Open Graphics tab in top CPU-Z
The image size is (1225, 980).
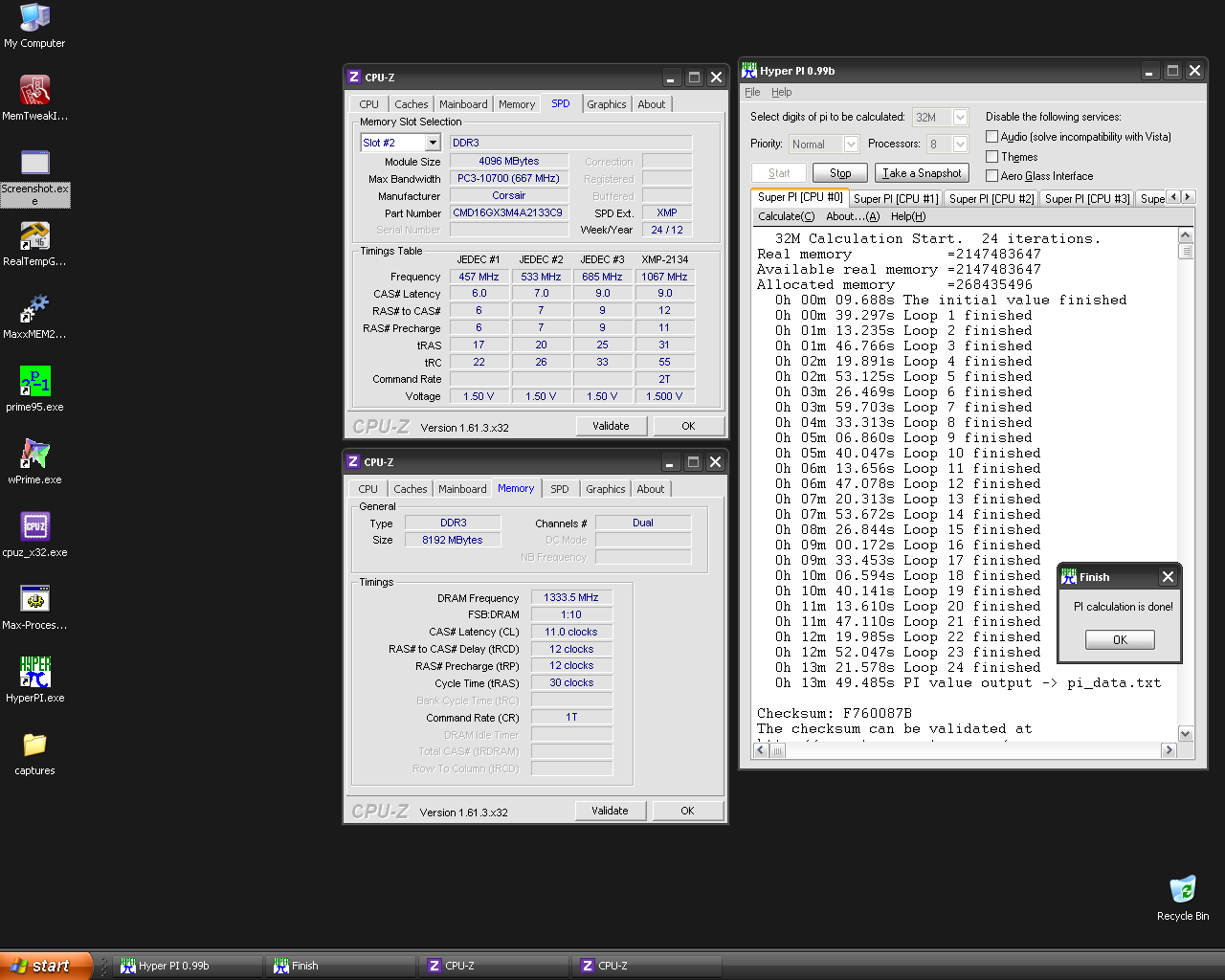607,104
